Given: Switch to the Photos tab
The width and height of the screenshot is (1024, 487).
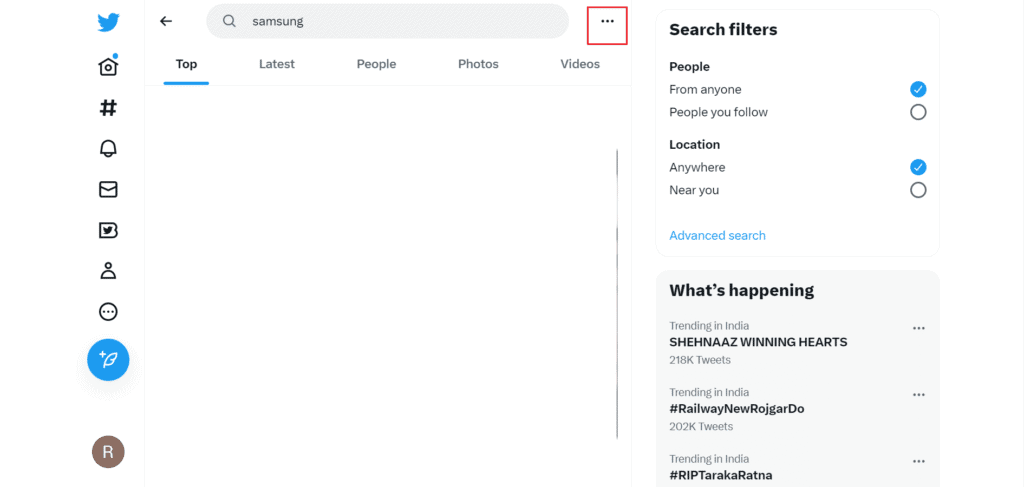Looking at the screenshot, I should pos(478,64).
